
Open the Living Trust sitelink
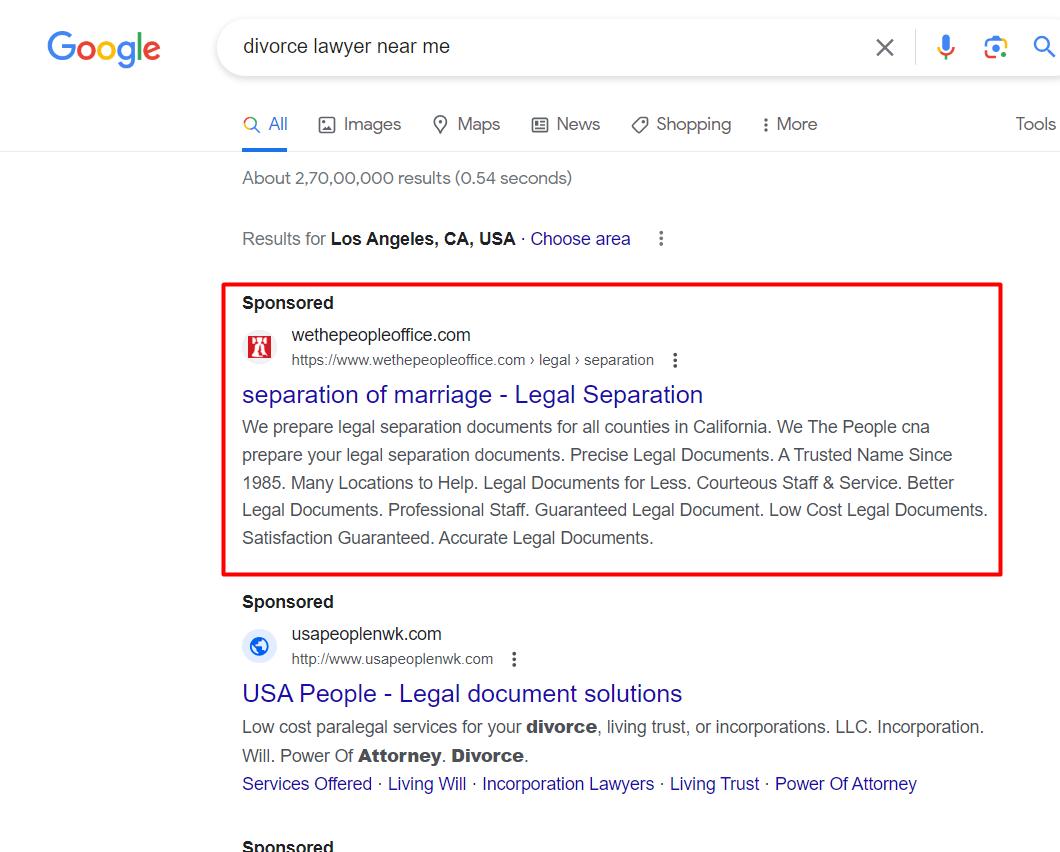point(715,784)
